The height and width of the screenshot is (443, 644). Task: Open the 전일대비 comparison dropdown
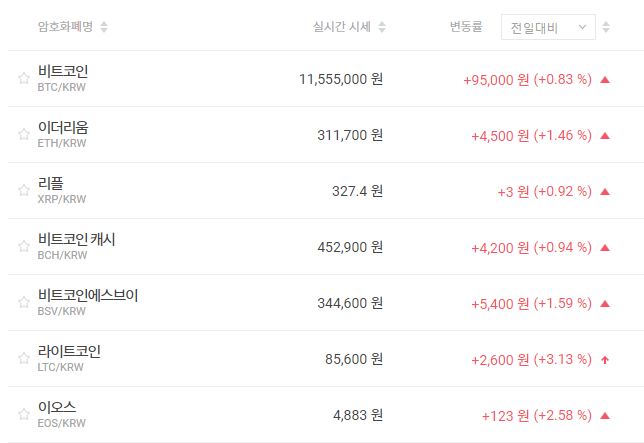tap(547, 27)
